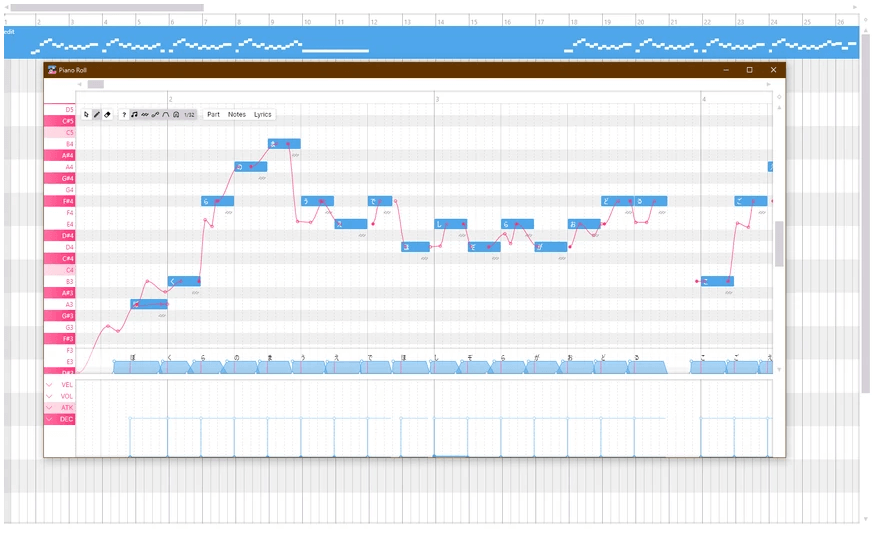
Task: Click the vertical scrollbar thumb in piano roll
Action: (779, 243)
